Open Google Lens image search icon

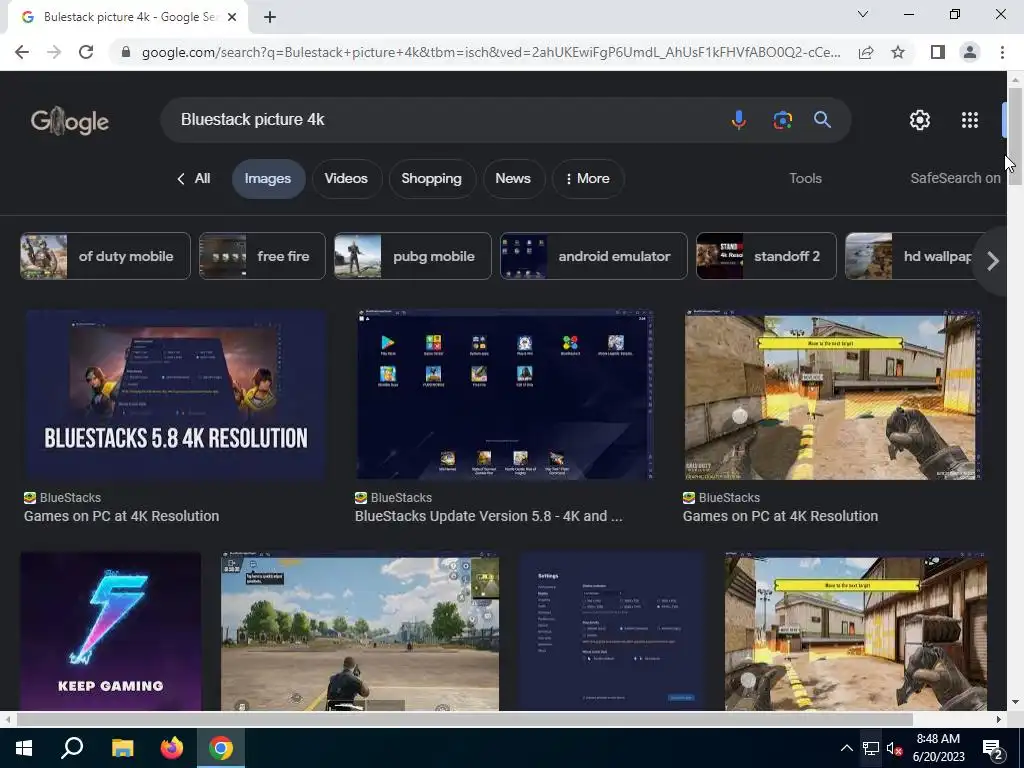[x=782, y=120]
